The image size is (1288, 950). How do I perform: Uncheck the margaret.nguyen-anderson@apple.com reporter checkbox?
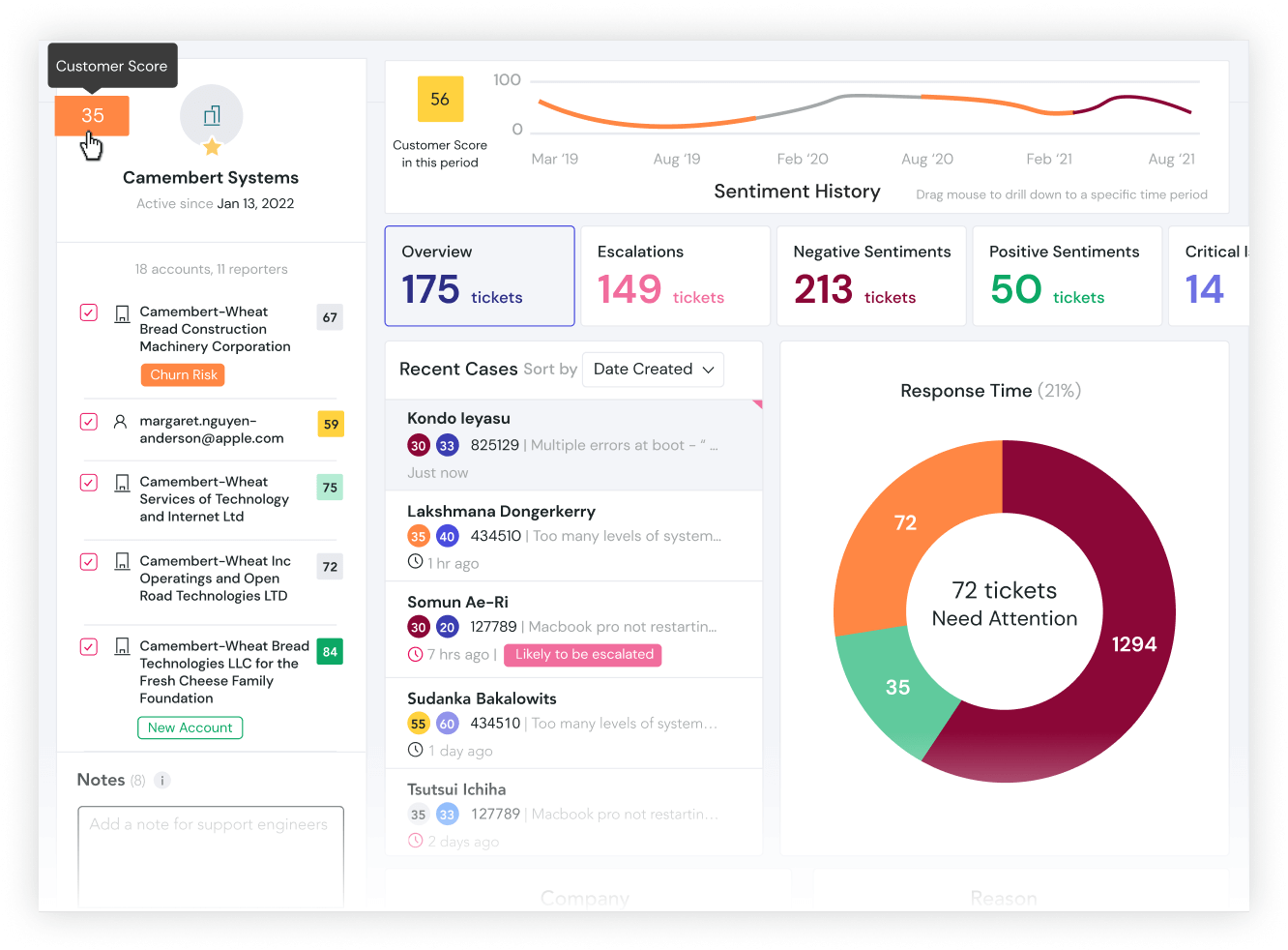[x=89, y=422]
